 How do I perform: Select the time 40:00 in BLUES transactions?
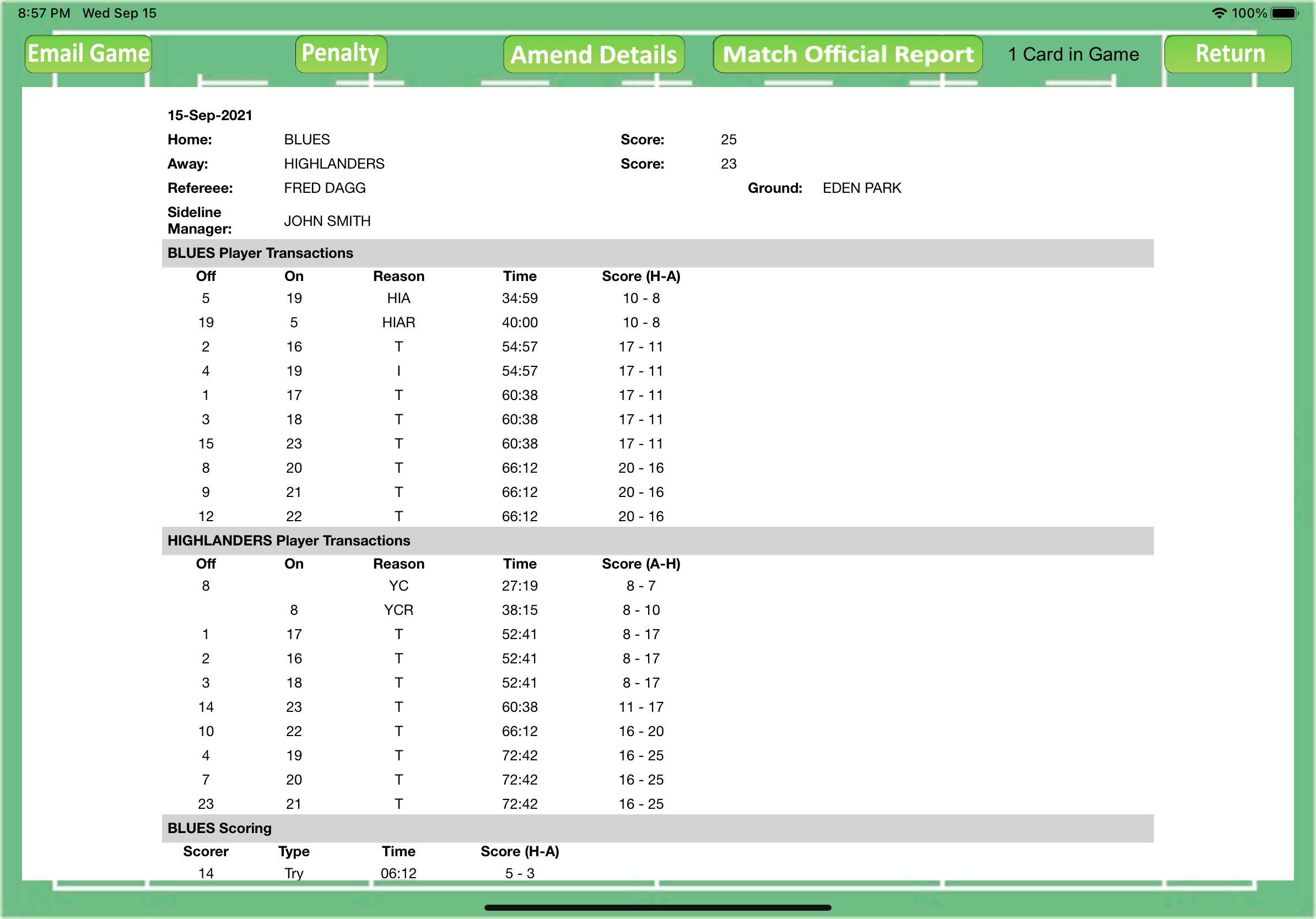pyautogui.click(x=520, y=322)
